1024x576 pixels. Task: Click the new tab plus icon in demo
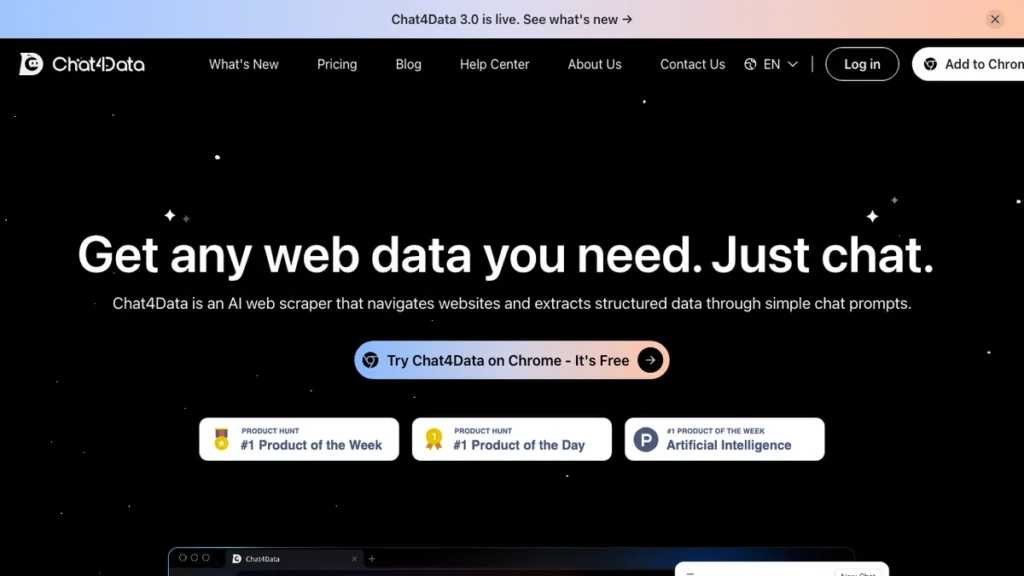372,559
